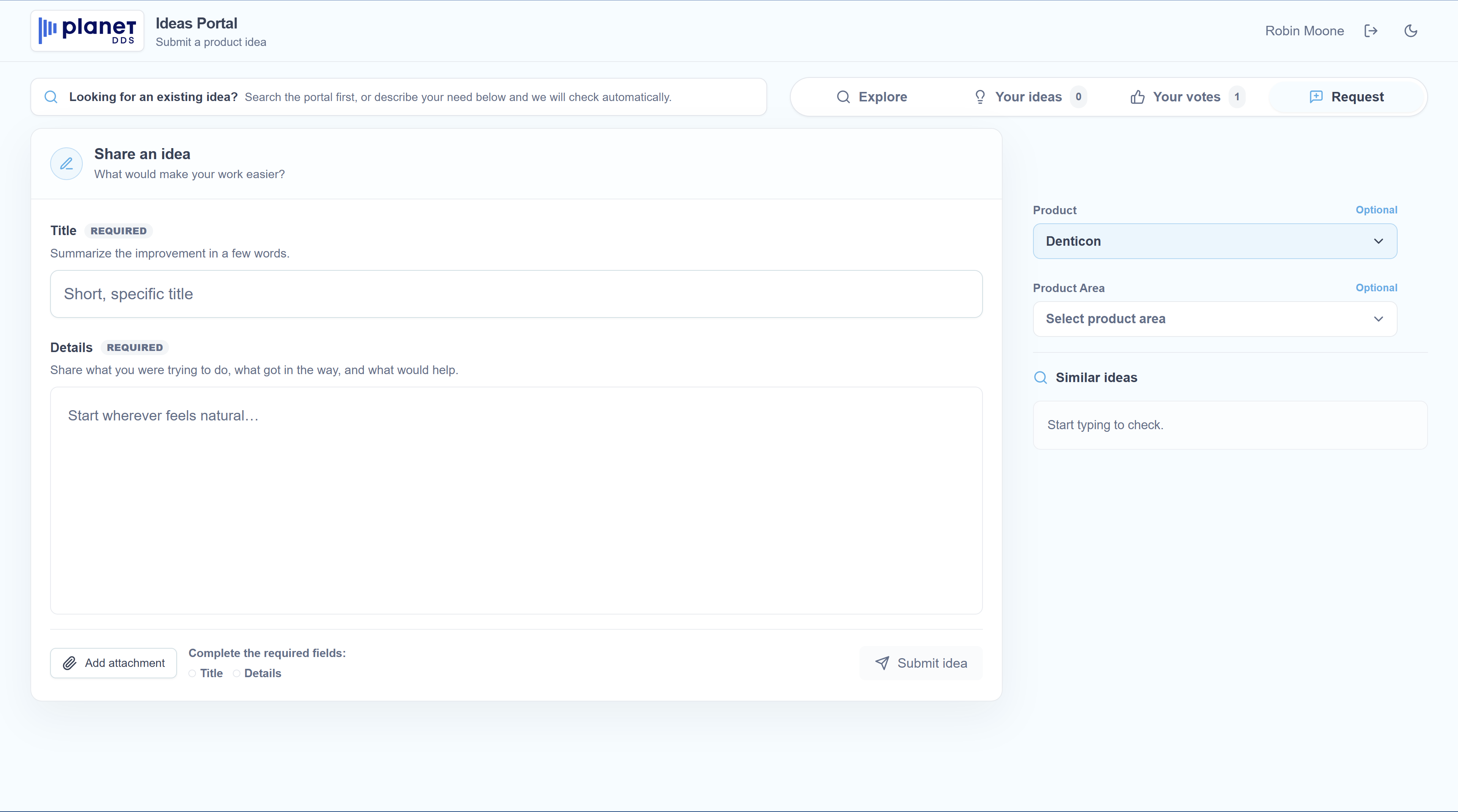Select the Request tab
The height and width of the screenshot is (812, 1458).
(1346, 97)
